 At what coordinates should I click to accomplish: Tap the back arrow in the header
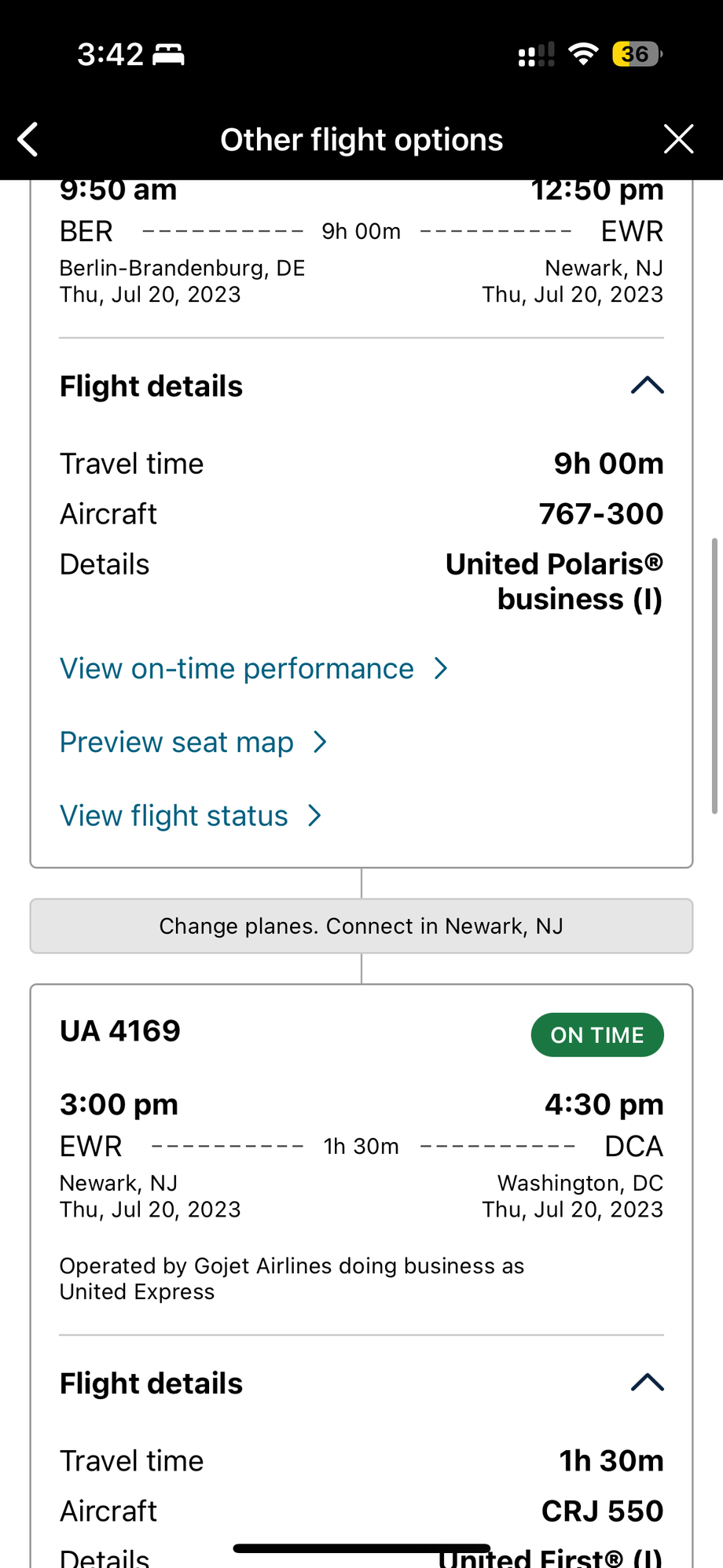tap(28, 140)
